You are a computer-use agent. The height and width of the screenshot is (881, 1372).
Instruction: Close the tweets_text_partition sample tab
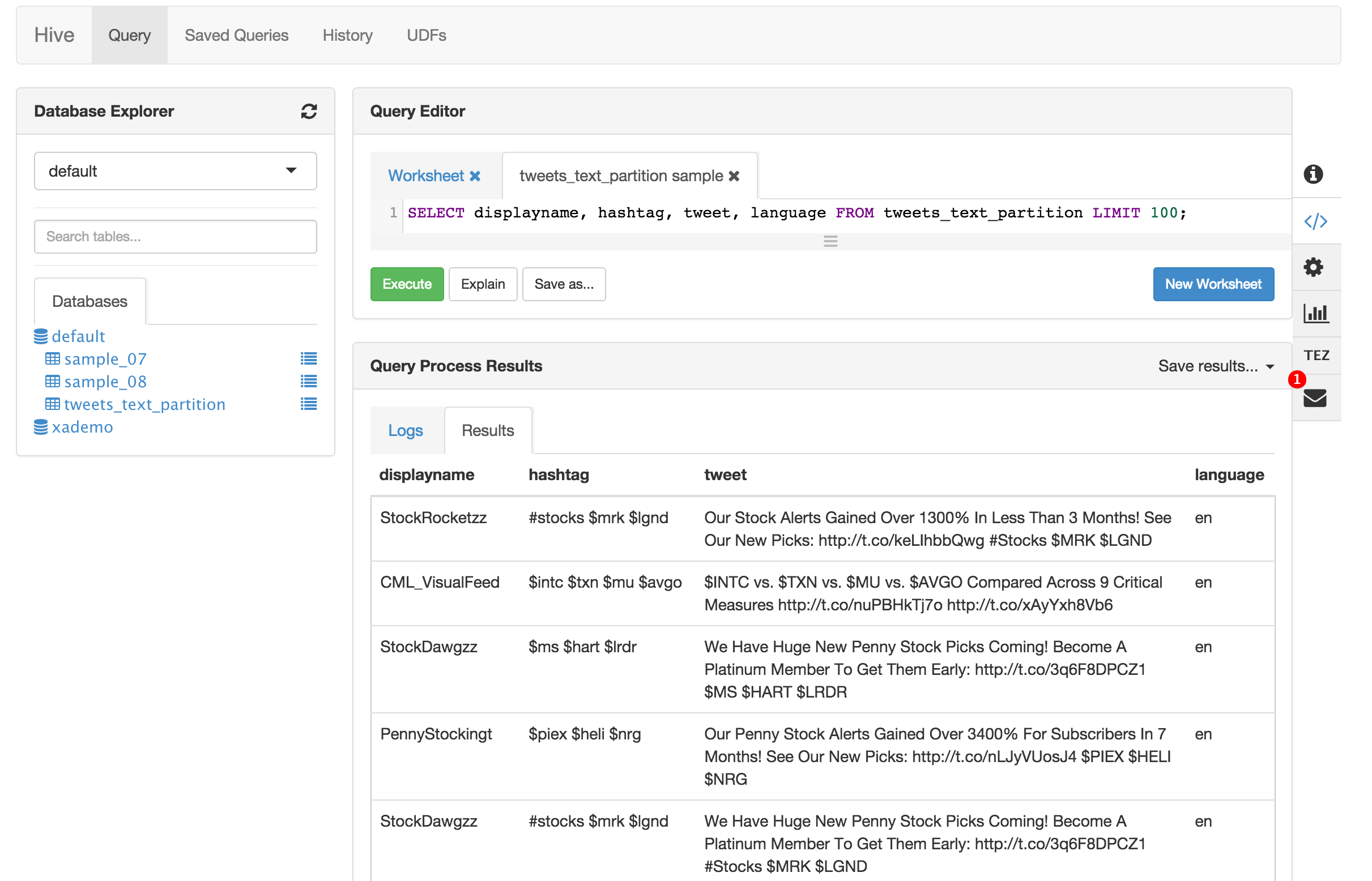(733, 176)
